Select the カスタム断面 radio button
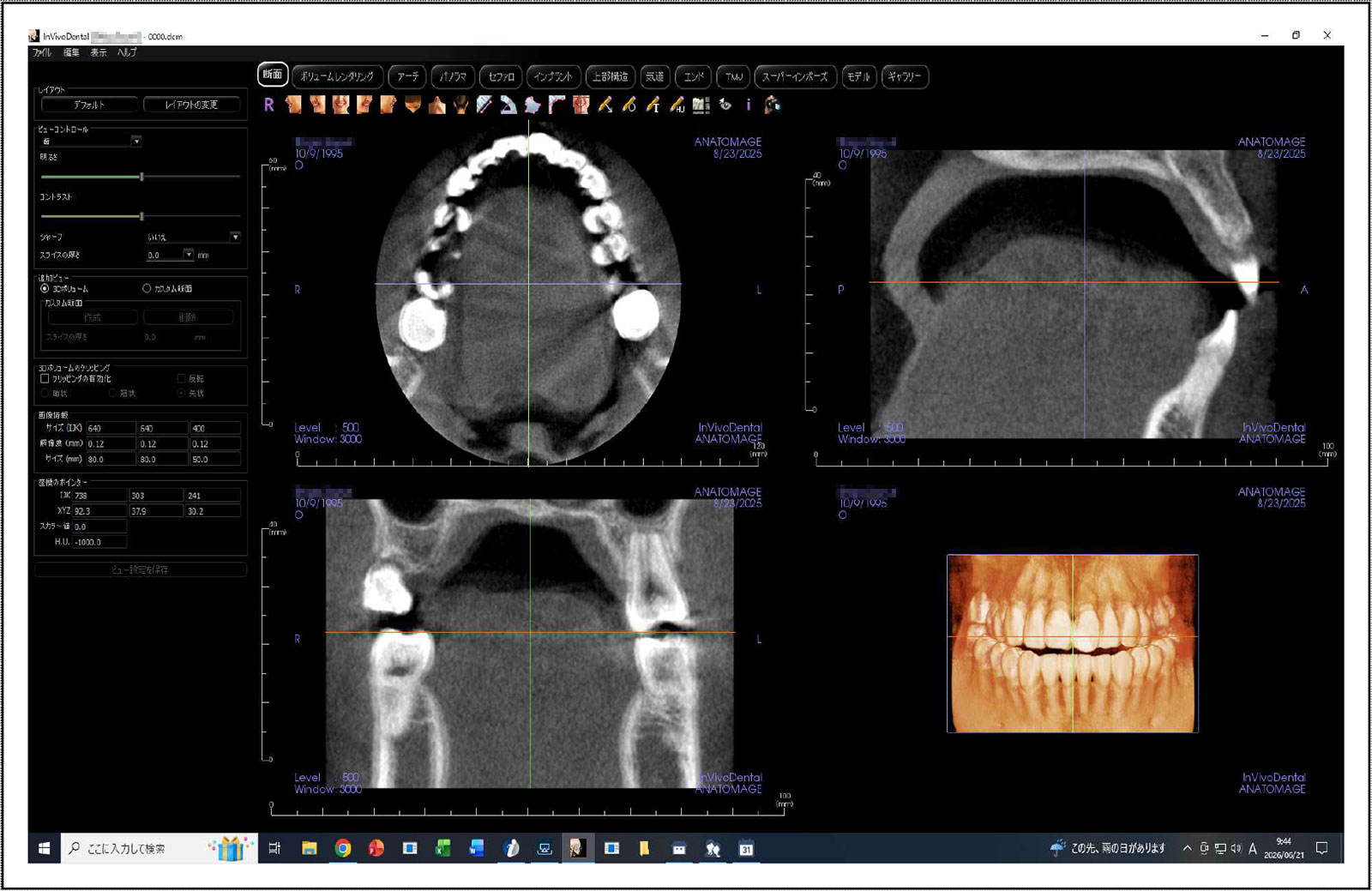 (147, 289)
